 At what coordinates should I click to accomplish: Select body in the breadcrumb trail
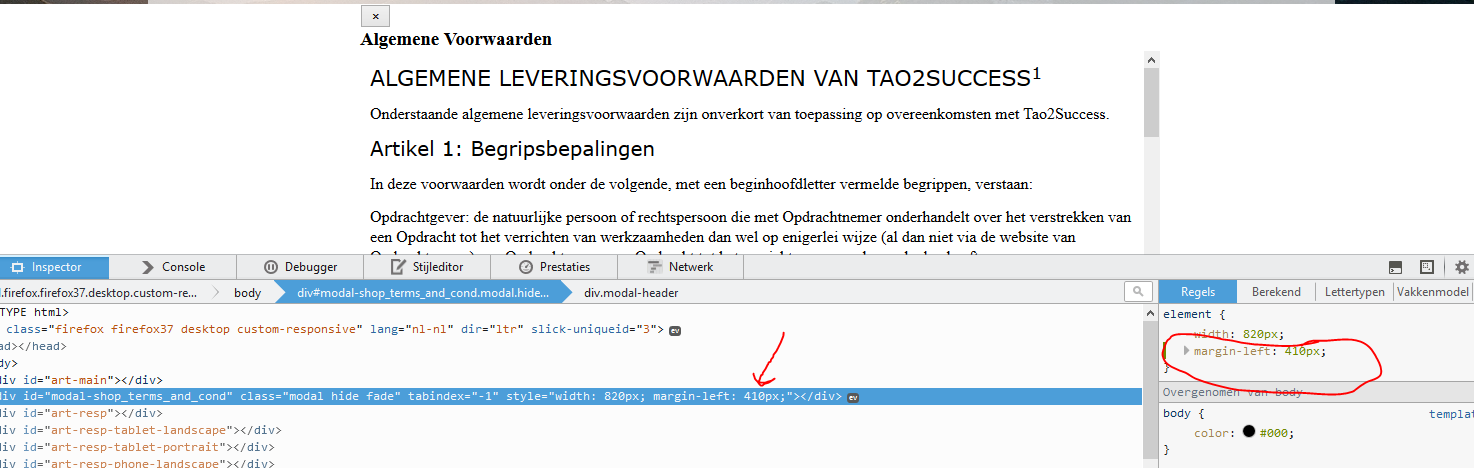tap(247, 293)
